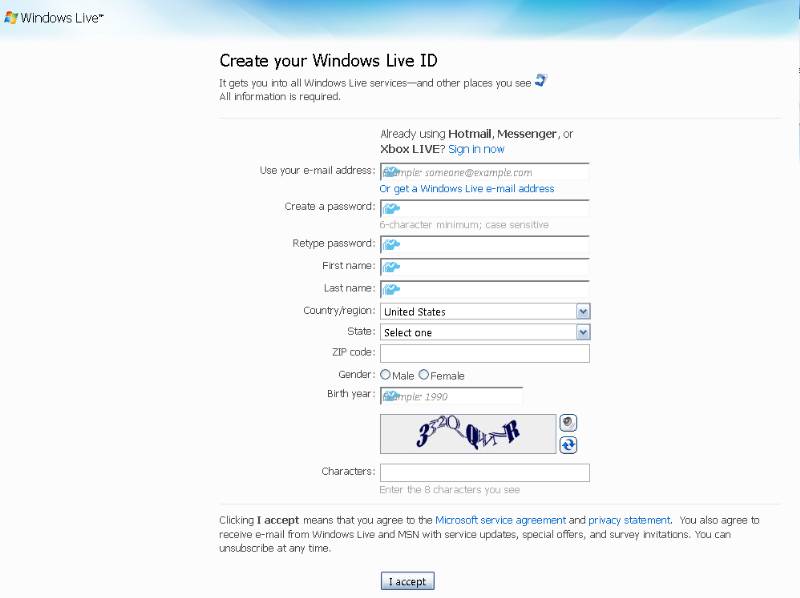Focus the Create a password field
This screenshot has width=800, height=598.
coord(485,209)
